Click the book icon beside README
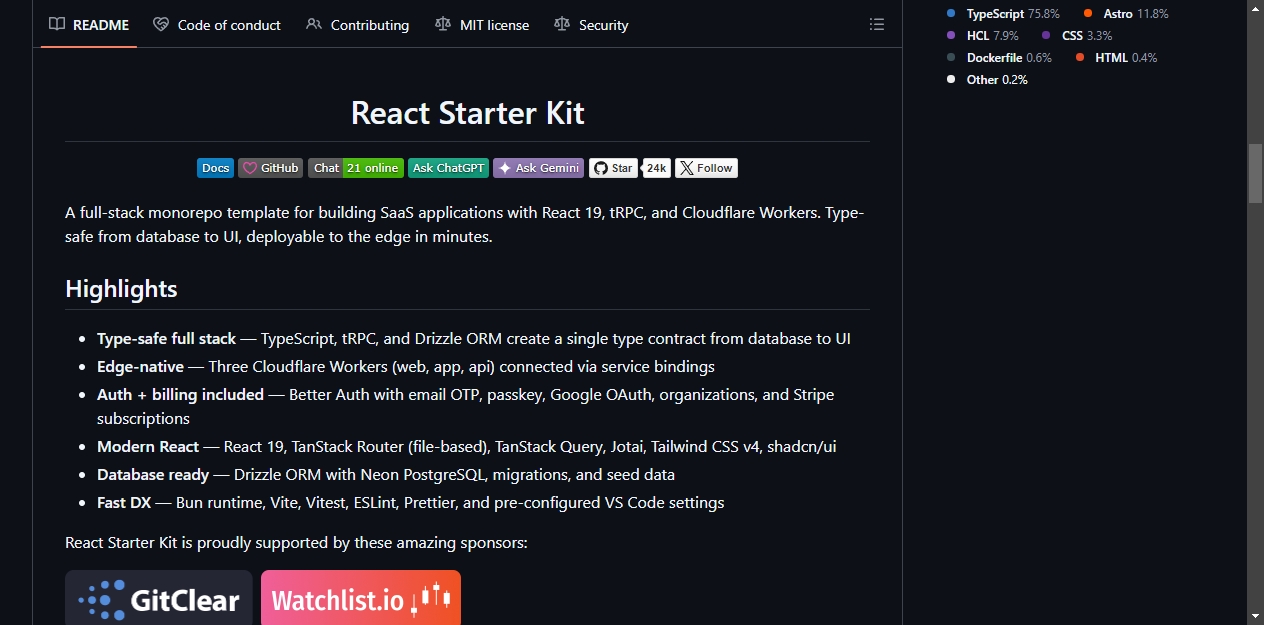1264x625 pixels. point(58,24)
